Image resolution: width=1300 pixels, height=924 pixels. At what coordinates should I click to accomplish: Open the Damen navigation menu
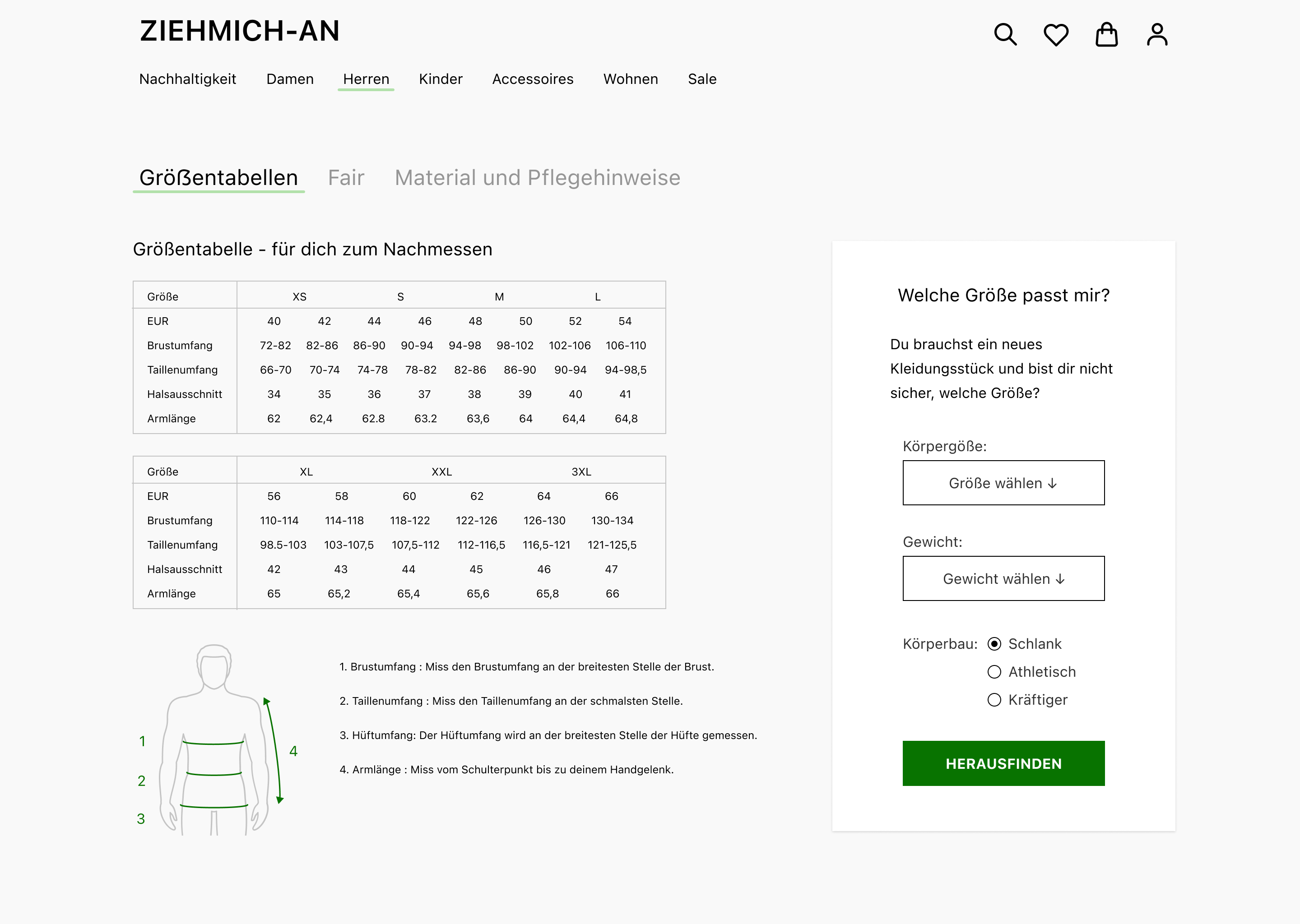click(290, 79)
